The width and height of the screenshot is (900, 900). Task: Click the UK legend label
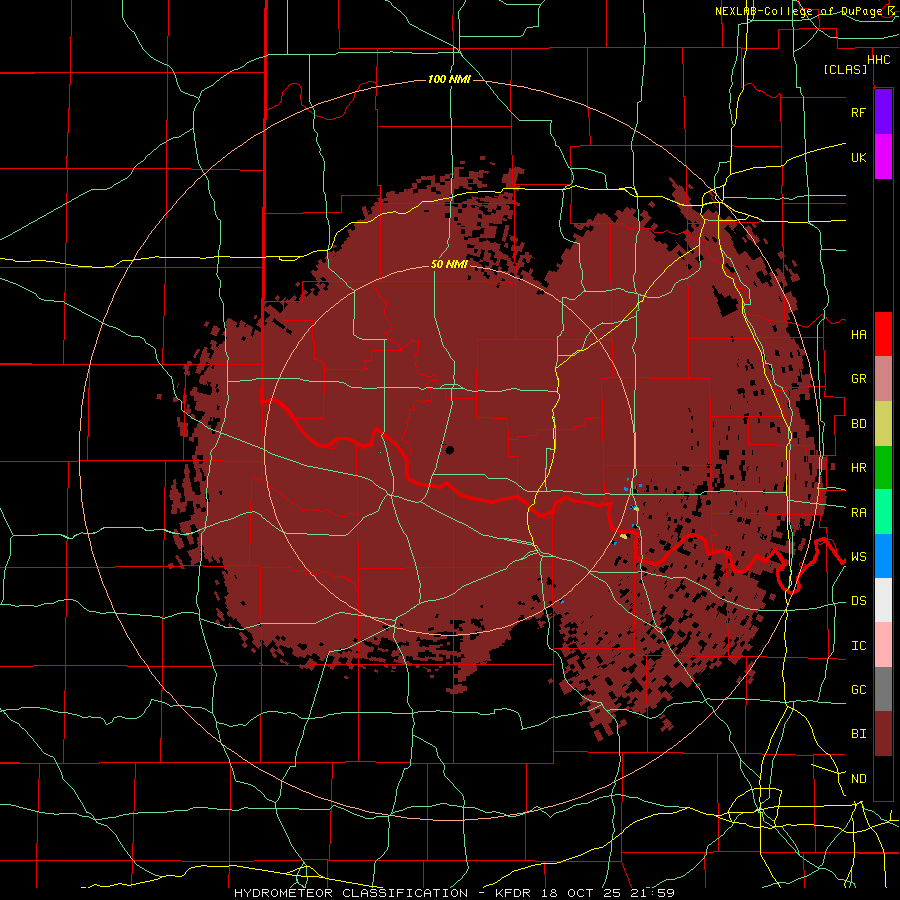tap(858, 157)
